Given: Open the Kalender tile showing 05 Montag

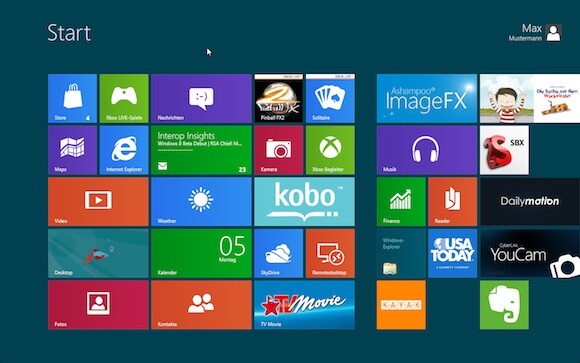Looking at the screenshot, I should tap(201, 253).
